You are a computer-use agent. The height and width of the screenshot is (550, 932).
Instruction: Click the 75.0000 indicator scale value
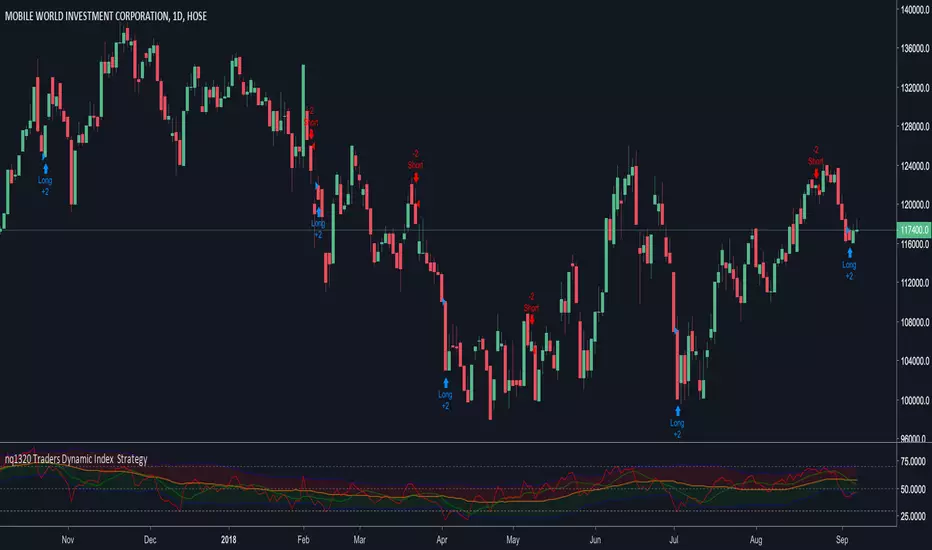[x=913, y=461]
